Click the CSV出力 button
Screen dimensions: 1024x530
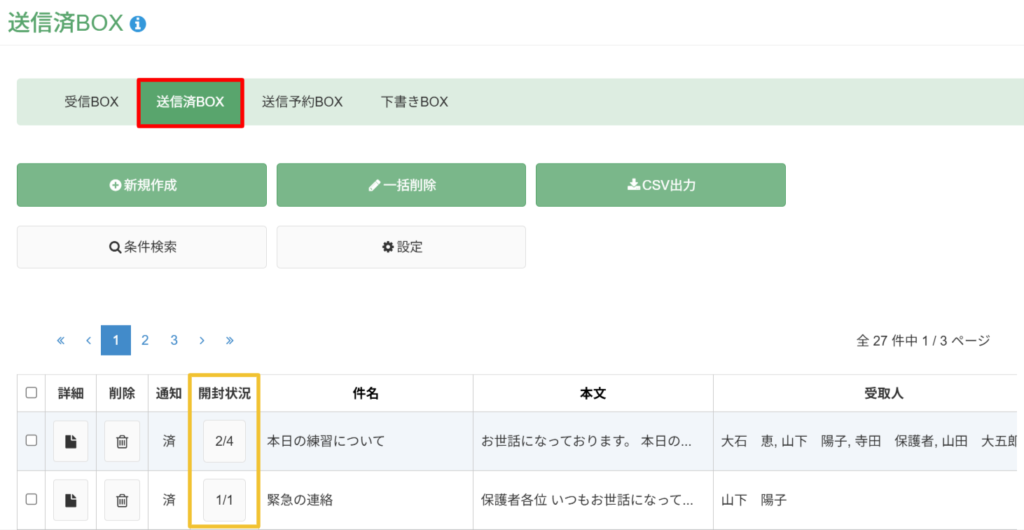(x=661, y=185)
